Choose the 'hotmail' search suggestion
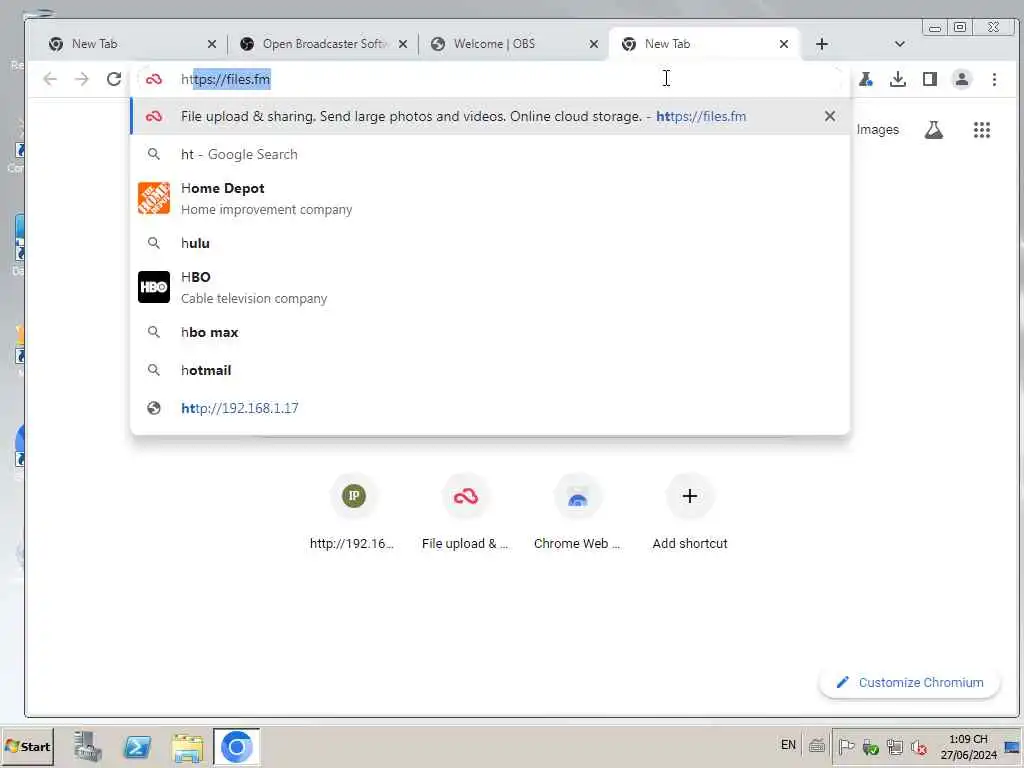Viewport: 1024px width, 768px height. click(490, 370)
